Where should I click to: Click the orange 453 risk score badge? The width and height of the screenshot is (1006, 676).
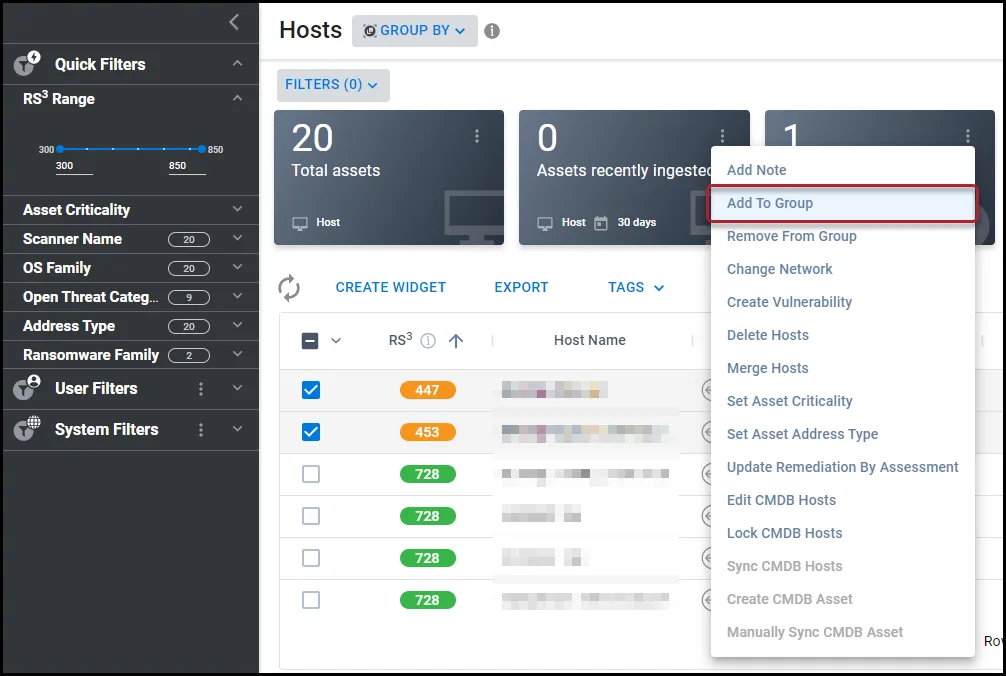427,432
